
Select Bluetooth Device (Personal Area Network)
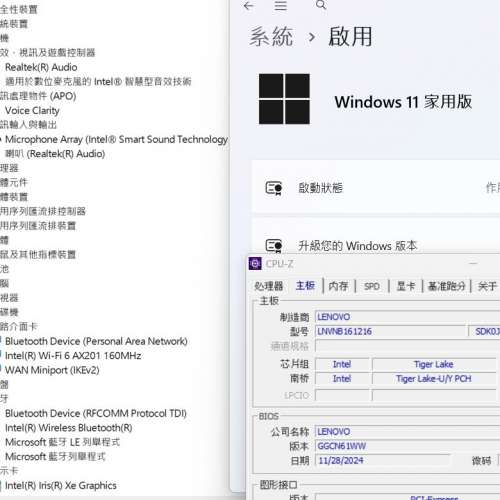[96, 341]
